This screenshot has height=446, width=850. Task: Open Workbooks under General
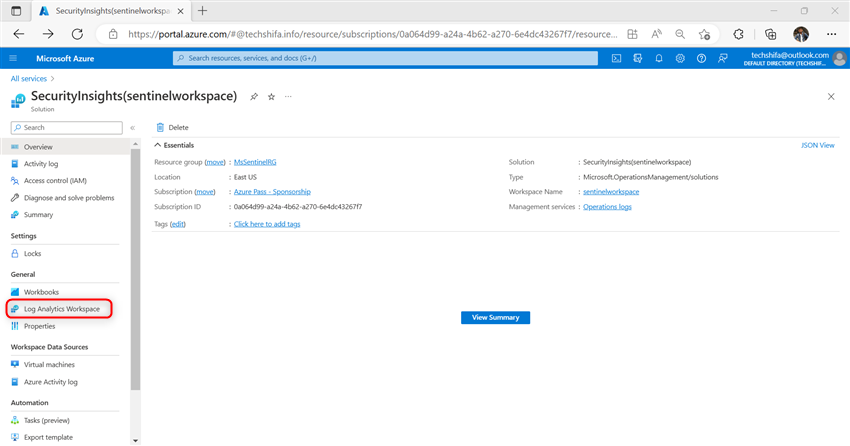(x=65, y=292)
